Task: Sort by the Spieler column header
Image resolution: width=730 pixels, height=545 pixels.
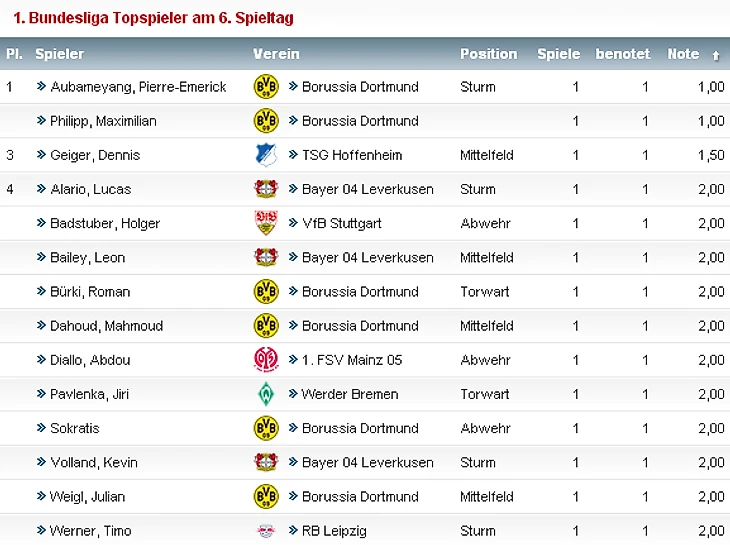Action: pos(60,54)
